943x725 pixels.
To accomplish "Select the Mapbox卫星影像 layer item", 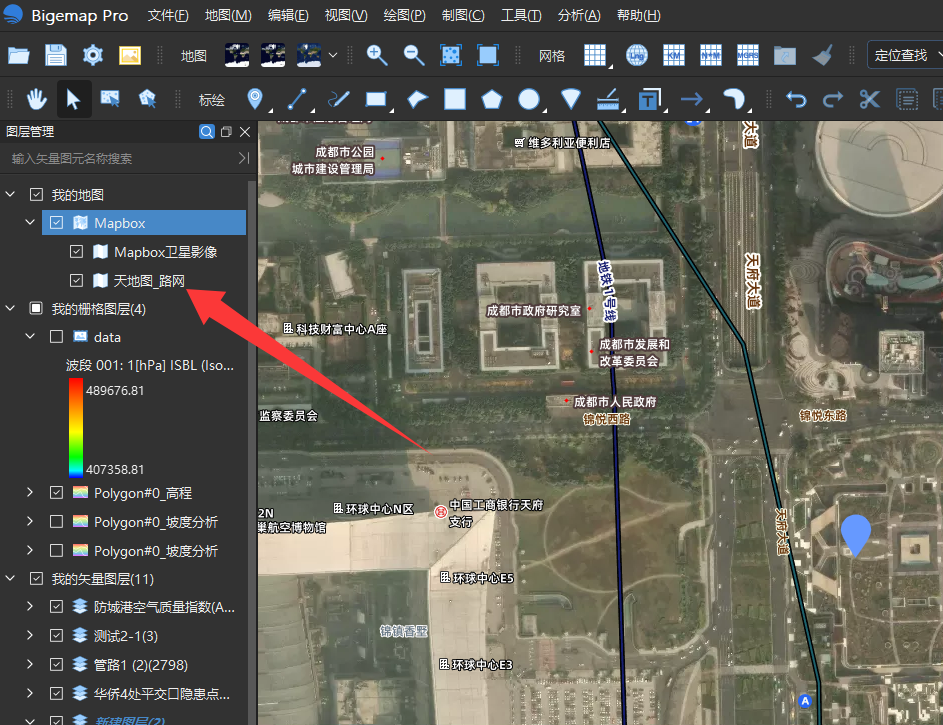I will pyautogui.click(x=165, y=252).
